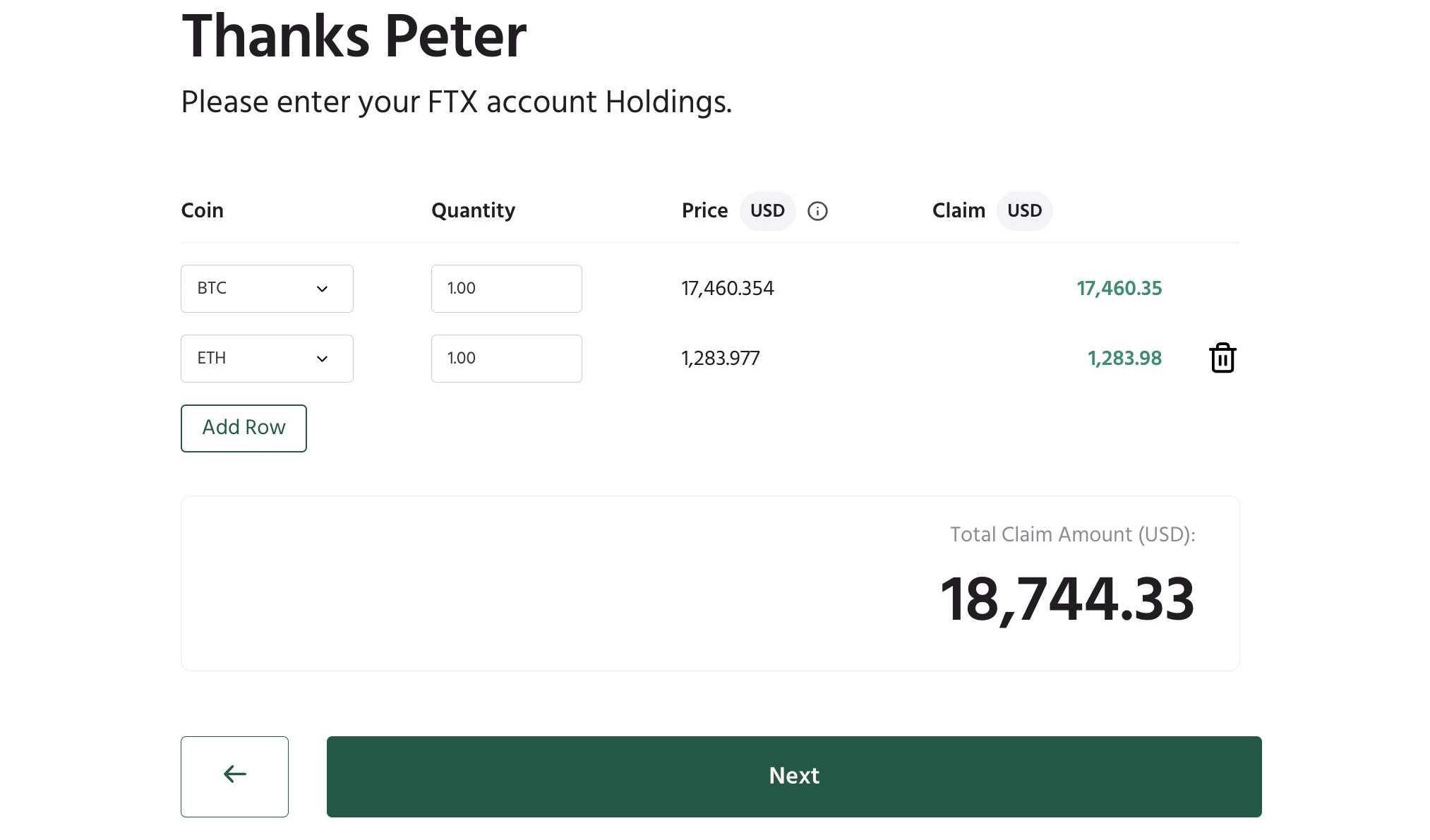The width and height of the screenshot is (1430, 840).
Task: Click the USD badge beside Claim
Action: (1024, 211)
